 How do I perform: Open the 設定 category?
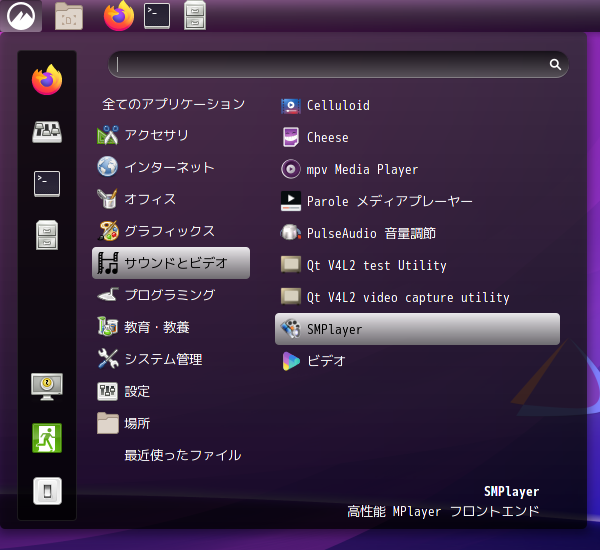pos(171,391)
